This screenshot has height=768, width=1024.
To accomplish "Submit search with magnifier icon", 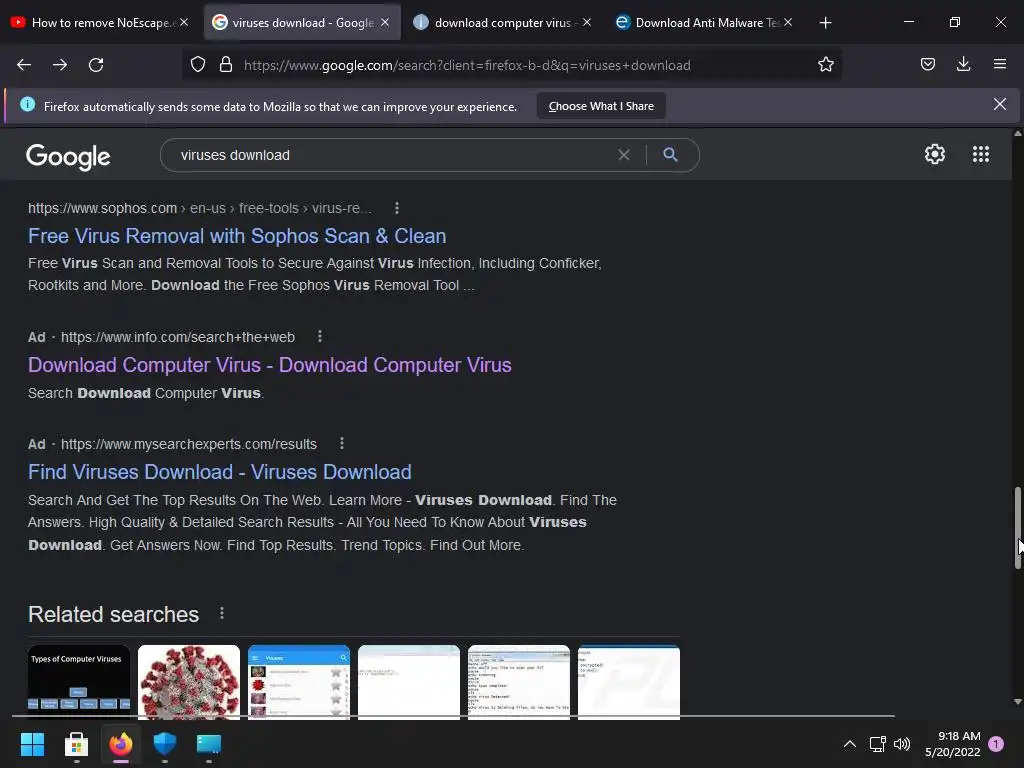I will 670,155.
